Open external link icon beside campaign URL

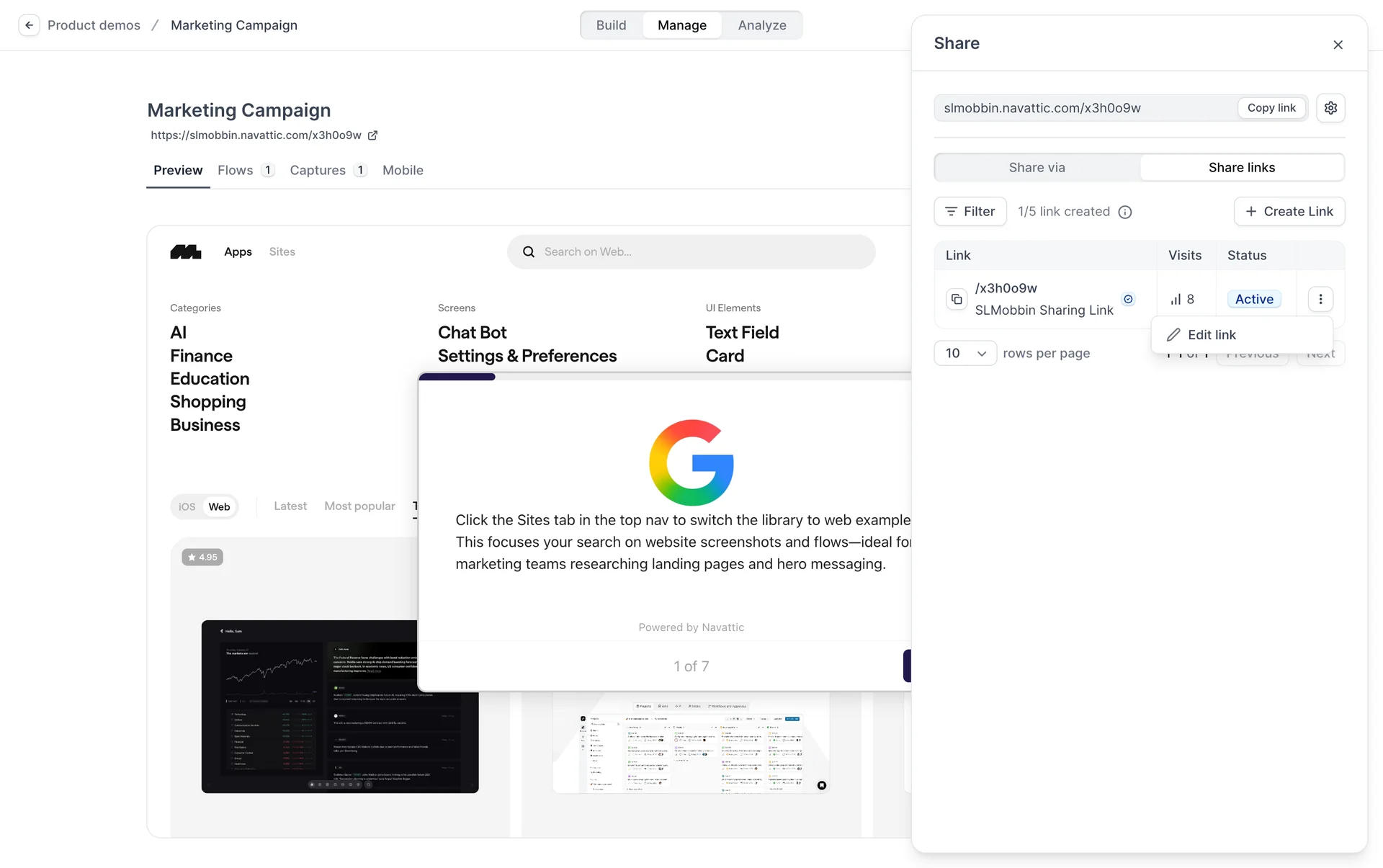point(372,135)
